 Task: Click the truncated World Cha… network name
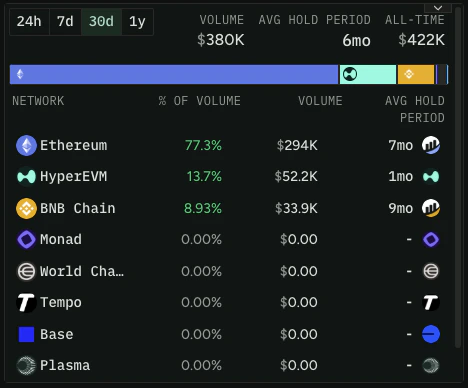tap(82, 271)
